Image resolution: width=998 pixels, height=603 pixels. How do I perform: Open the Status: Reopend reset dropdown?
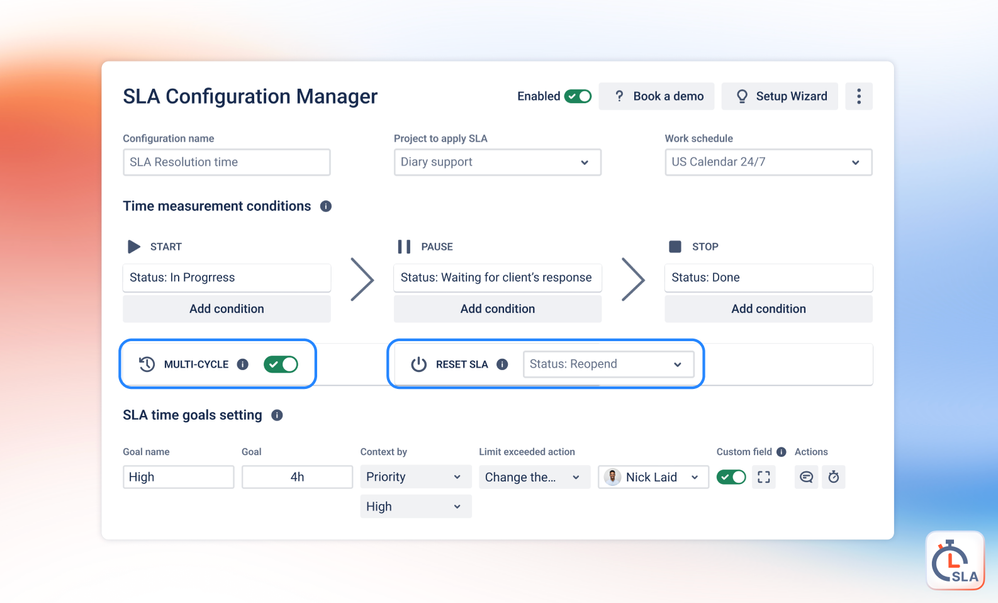click(x=608, y=364)
